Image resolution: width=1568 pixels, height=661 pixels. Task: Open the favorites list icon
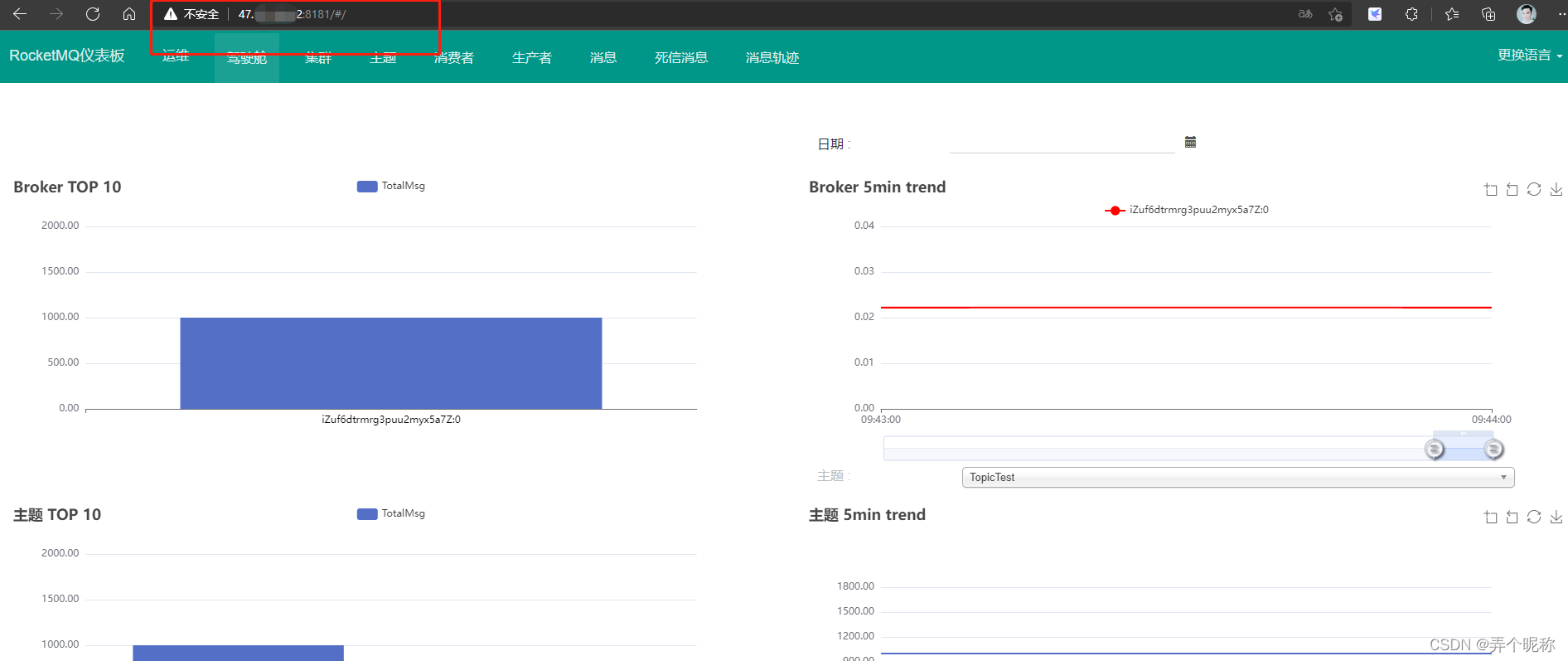pos(1452,14)
